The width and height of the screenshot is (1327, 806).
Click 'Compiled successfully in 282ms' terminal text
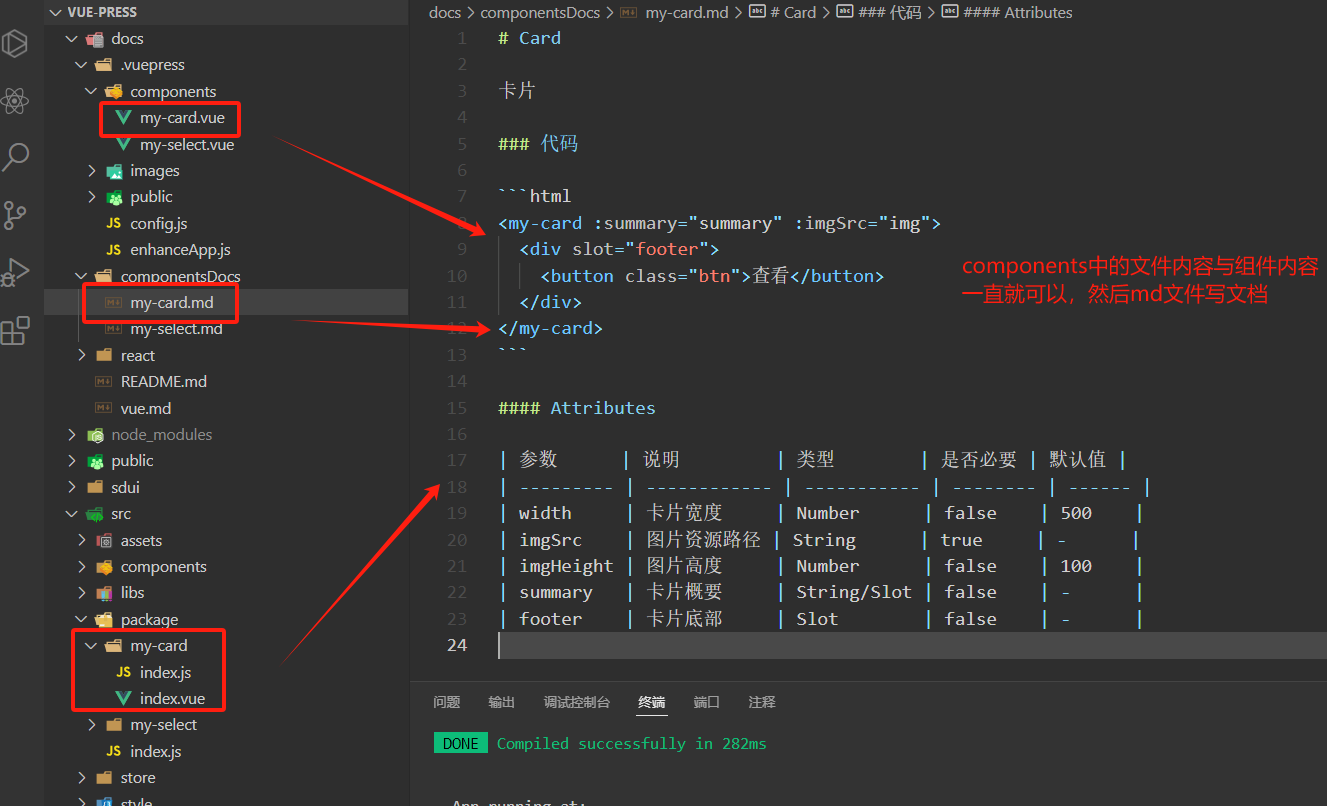(632, 744)
